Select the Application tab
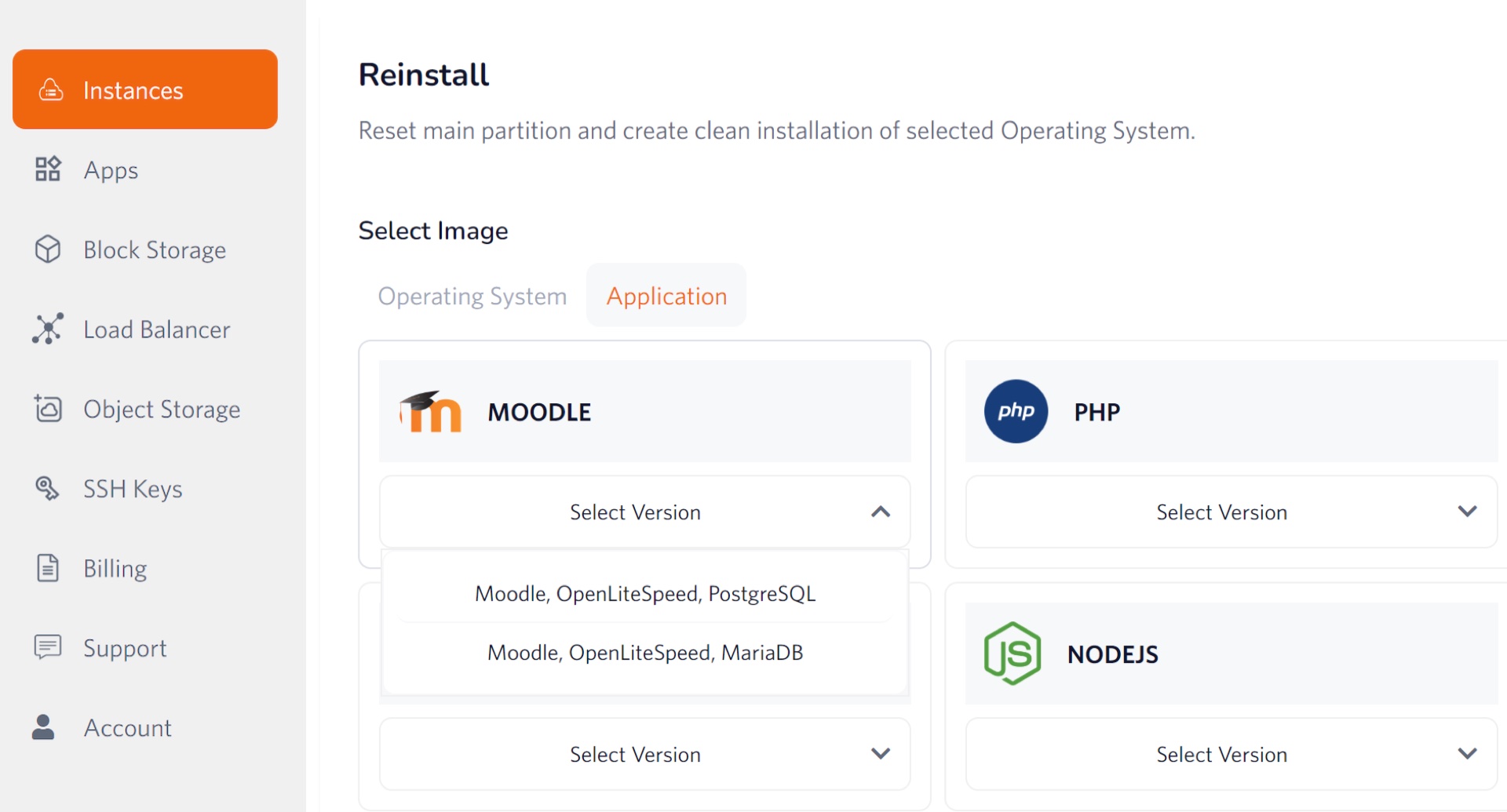 [x=666, y=297]
